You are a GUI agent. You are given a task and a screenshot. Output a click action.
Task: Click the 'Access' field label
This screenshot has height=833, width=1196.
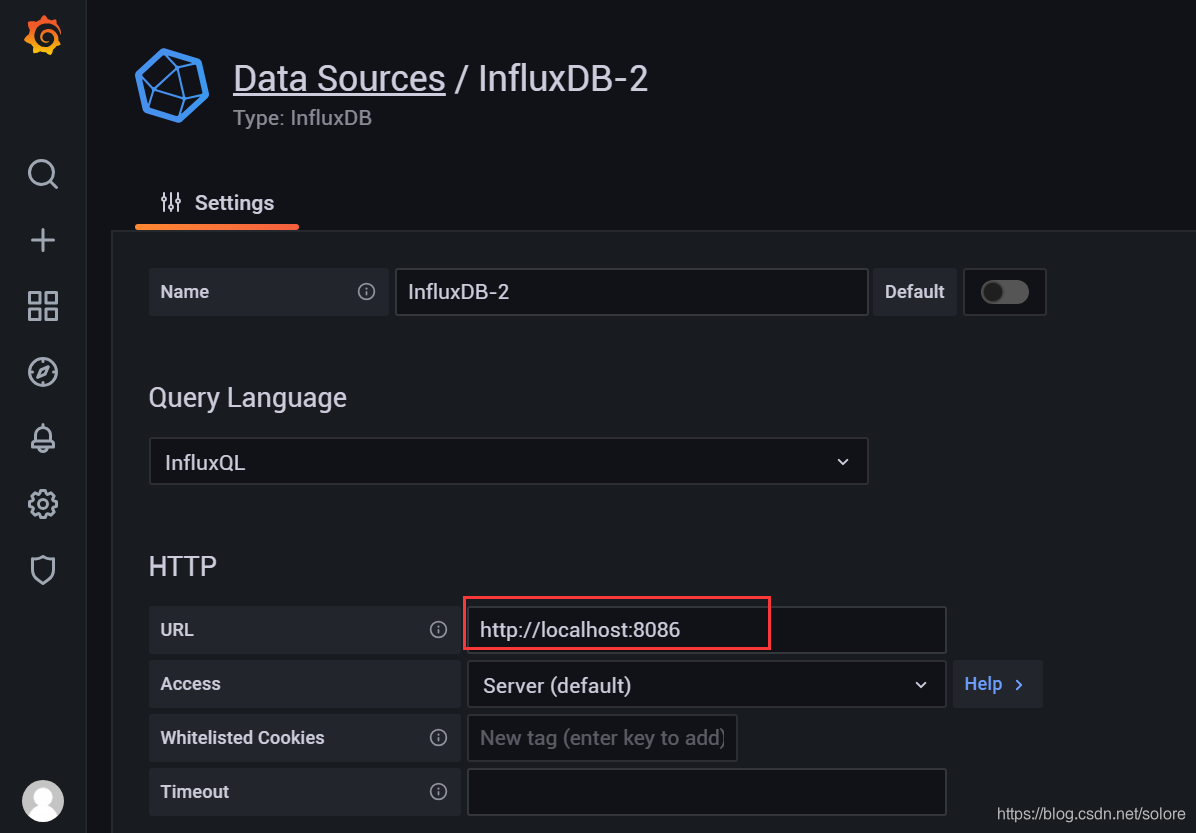click(x=191, y=683)
